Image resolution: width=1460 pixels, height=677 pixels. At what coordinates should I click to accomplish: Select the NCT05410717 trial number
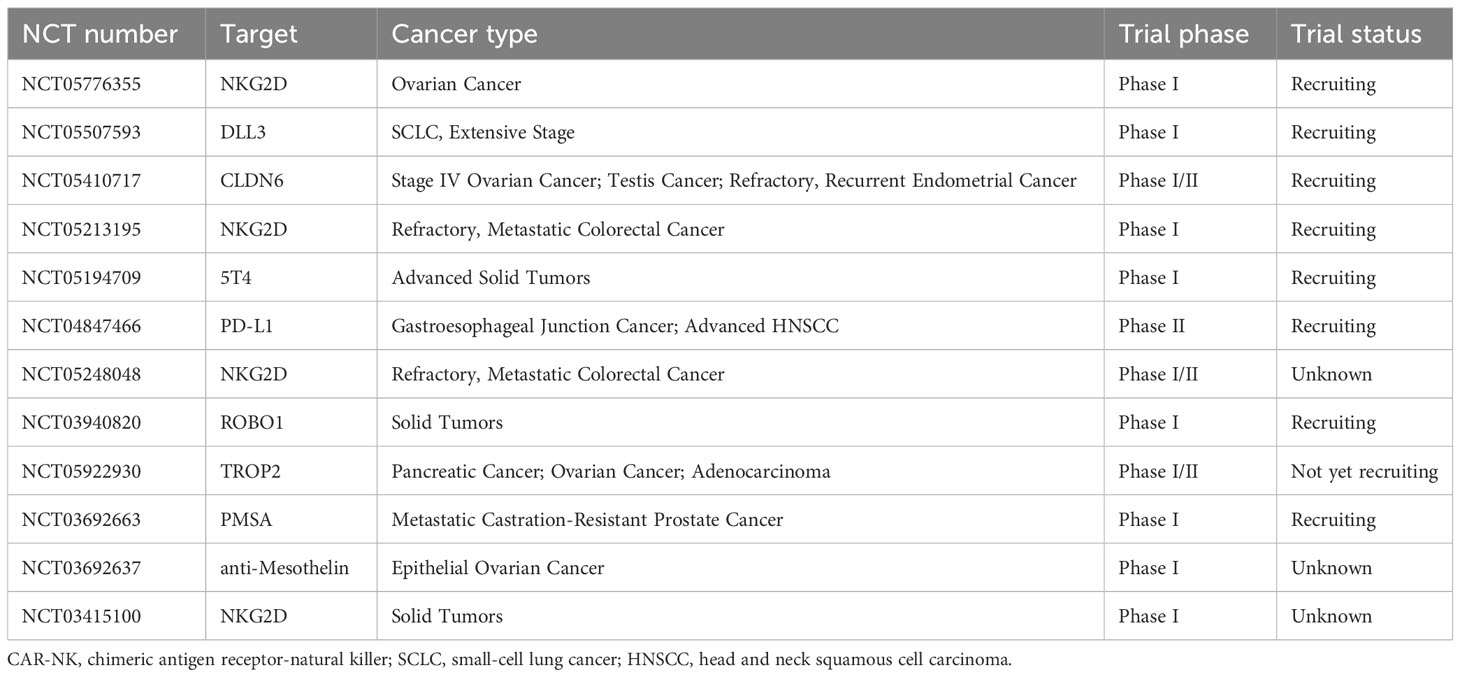point(80,181)
